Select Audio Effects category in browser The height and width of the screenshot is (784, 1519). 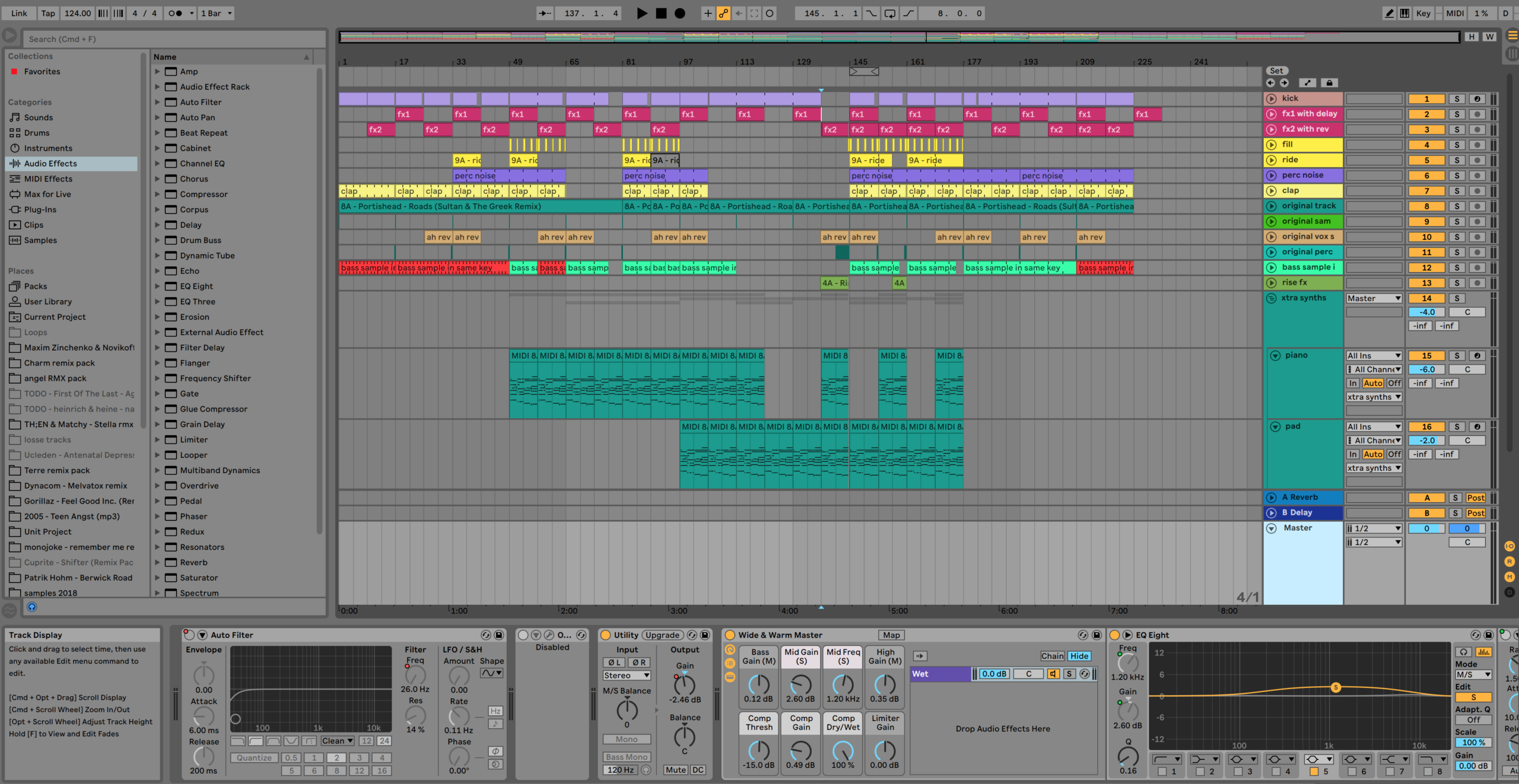[x=50, y=164]
